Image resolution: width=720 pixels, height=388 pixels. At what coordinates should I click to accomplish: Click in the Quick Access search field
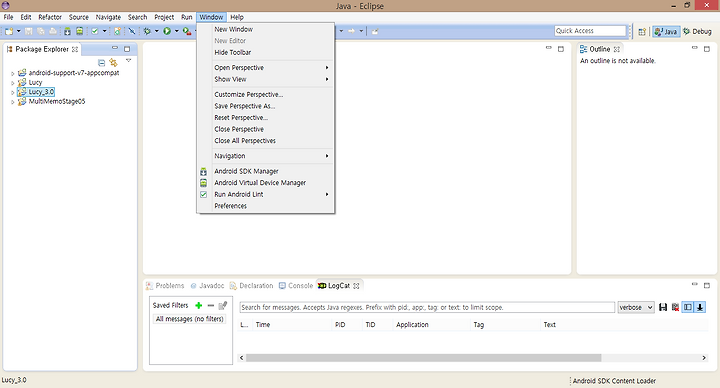coord(590,31)
